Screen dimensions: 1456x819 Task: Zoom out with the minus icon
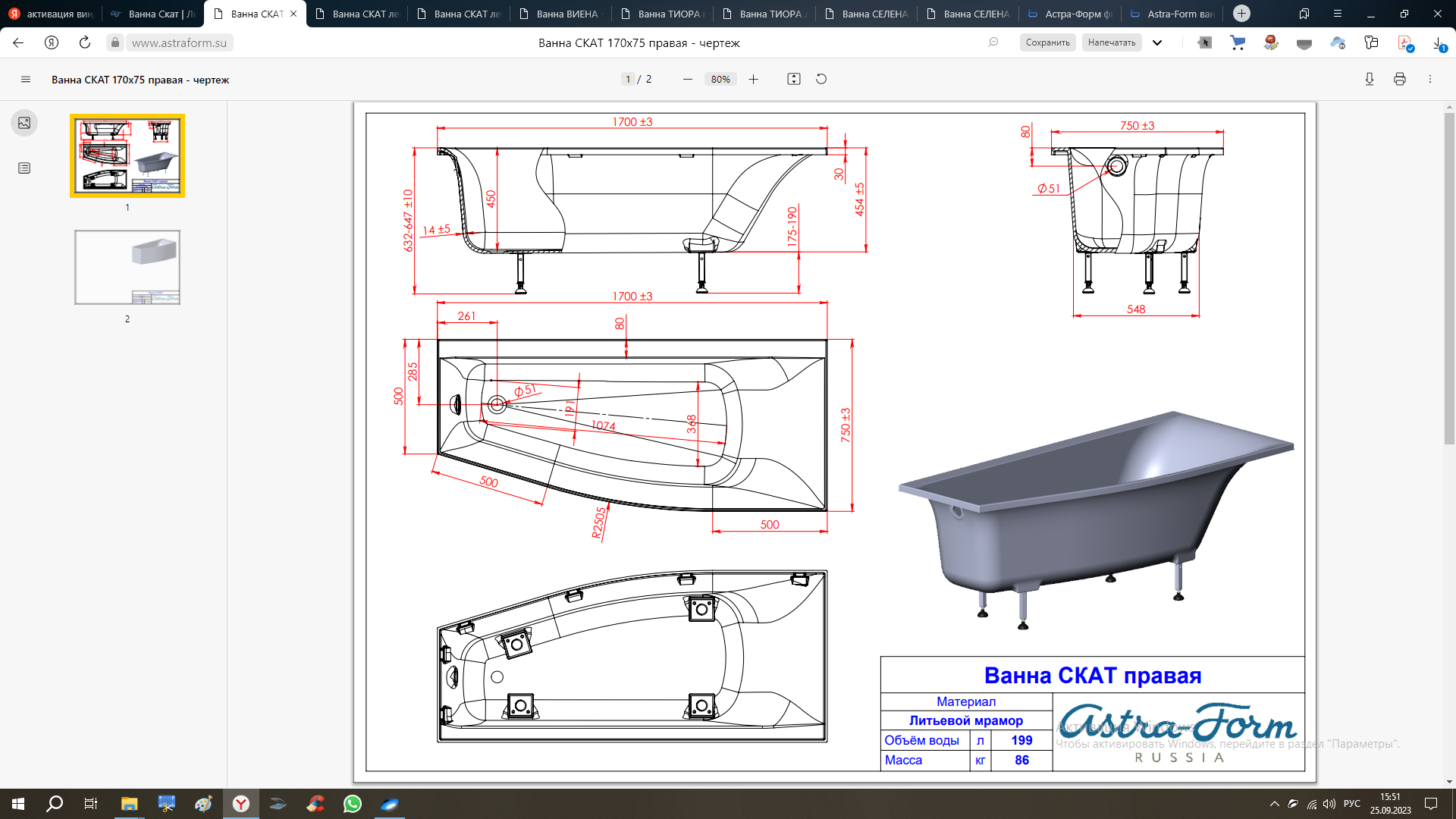(x=688, y=79)
